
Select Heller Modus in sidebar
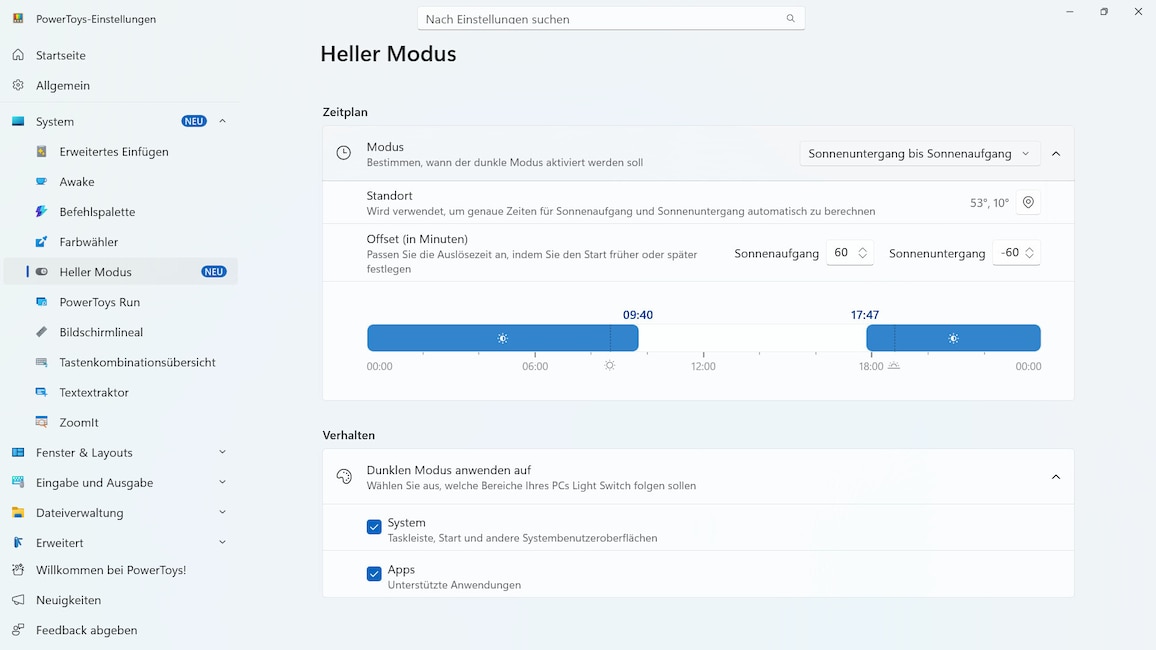point(120,272)
